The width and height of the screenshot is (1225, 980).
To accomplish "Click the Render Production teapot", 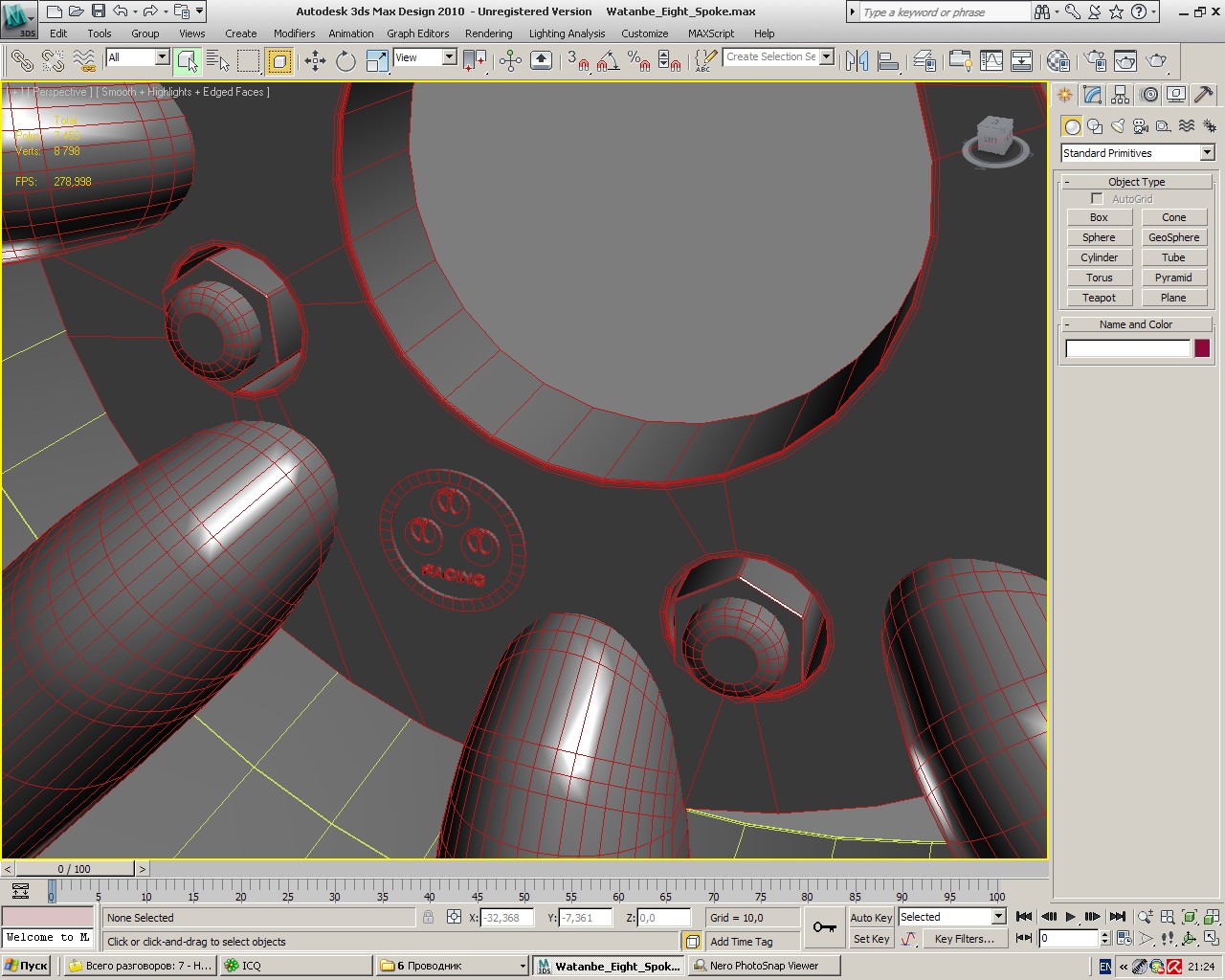I will pyautogui.click(x=1157, y=61).
